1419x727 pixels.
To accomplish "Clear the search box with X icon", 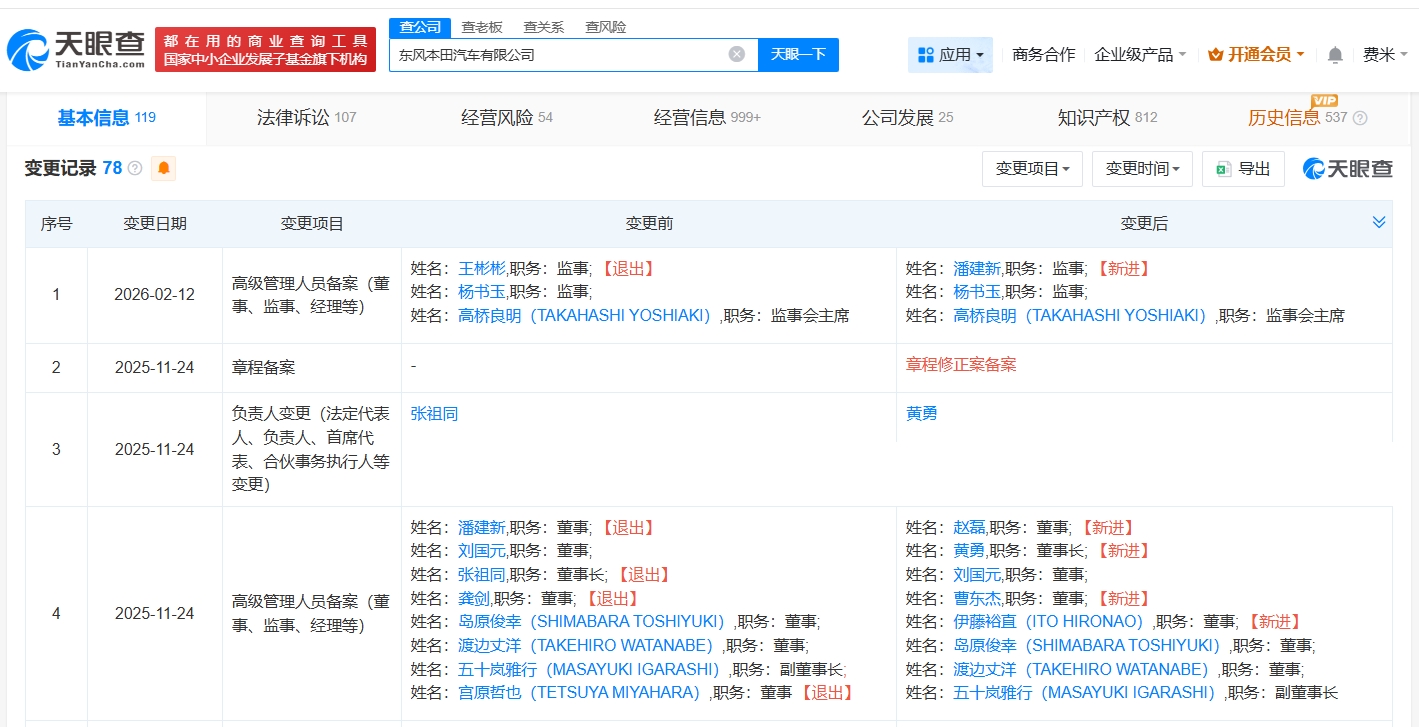I will (737, 54).
